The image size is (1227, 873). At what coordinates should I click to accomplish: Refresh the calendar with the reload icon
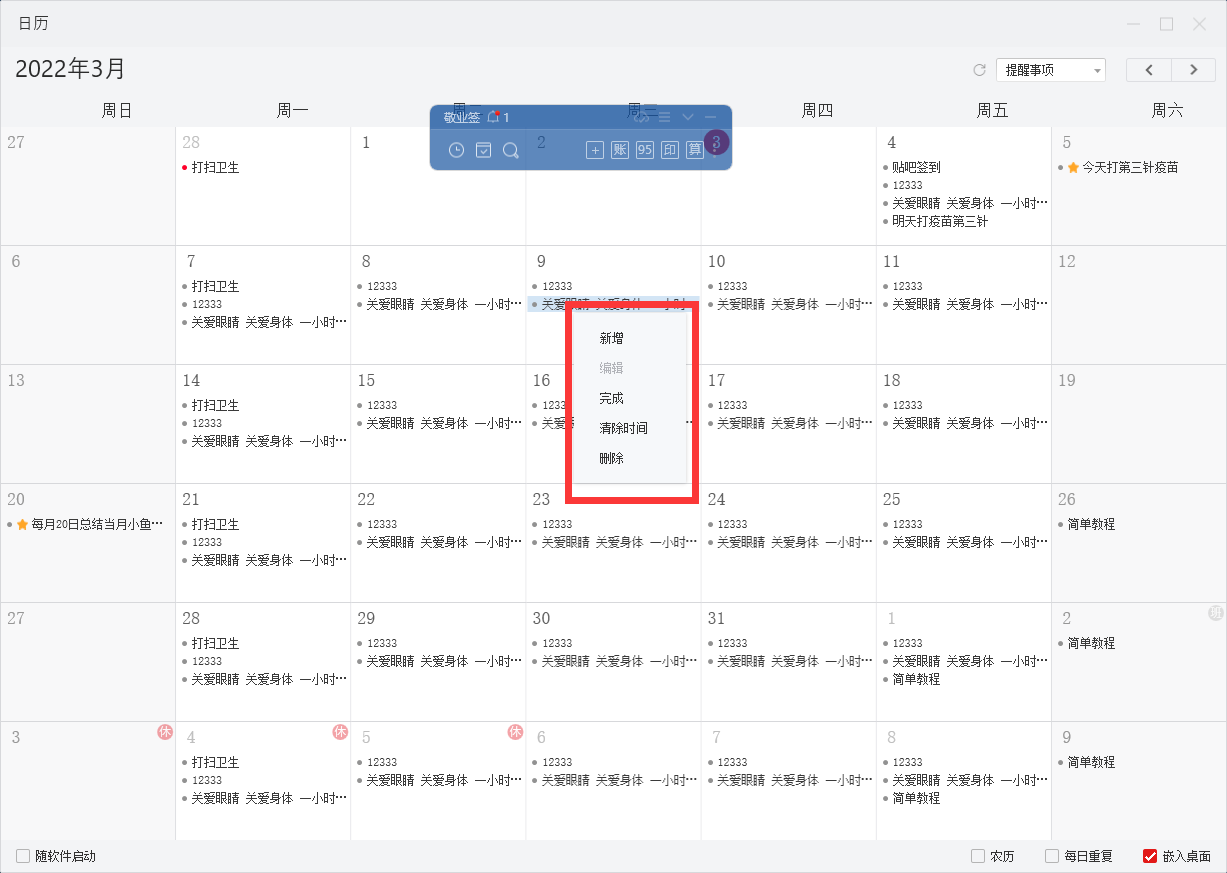point(980,70)
